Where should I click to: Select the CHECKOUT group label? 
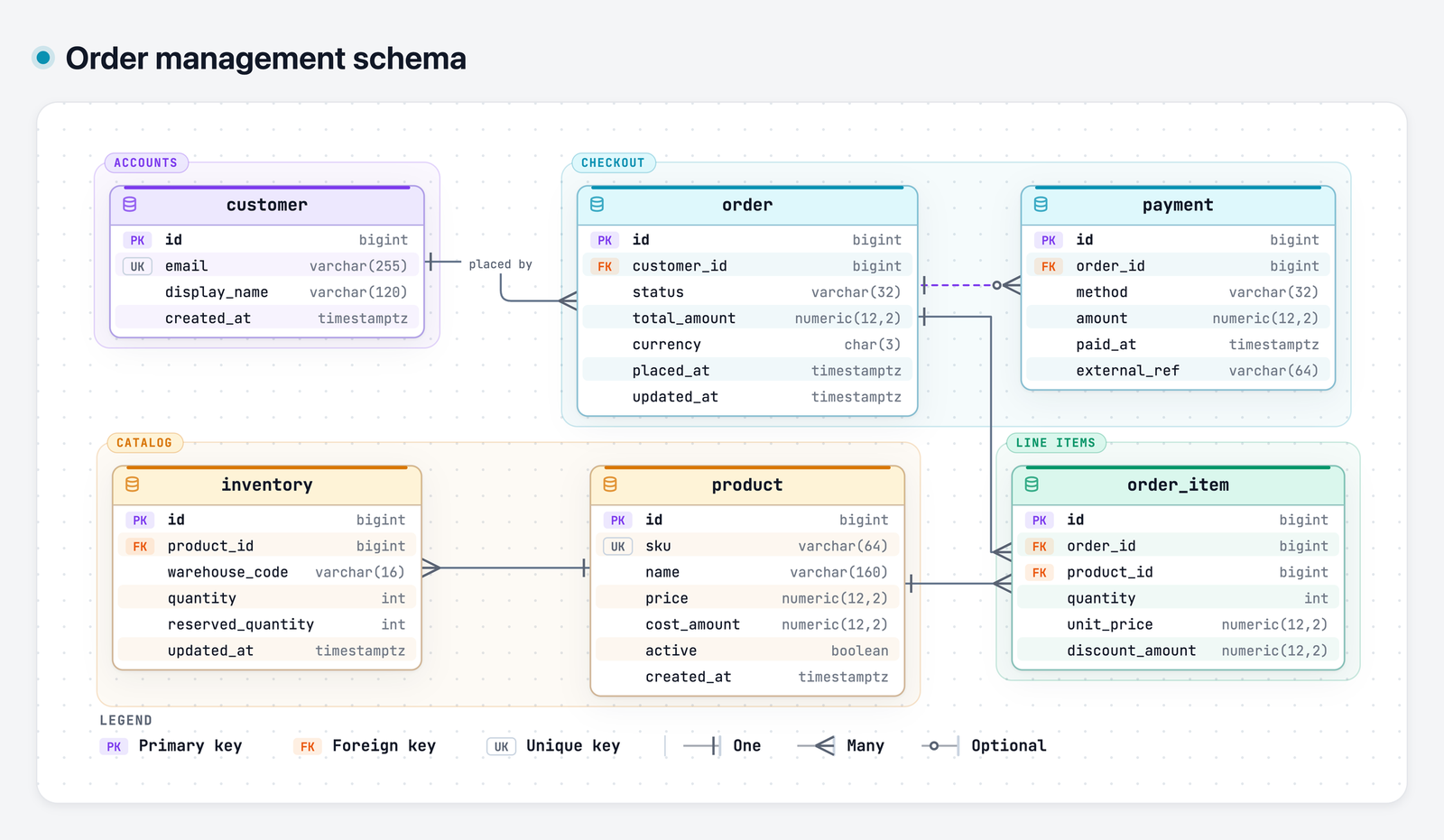614,163
